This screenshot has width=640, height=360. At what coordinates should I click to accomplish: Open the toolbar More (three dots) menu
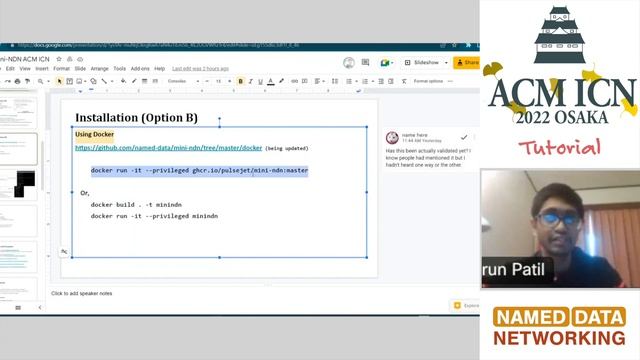(451, 81)
